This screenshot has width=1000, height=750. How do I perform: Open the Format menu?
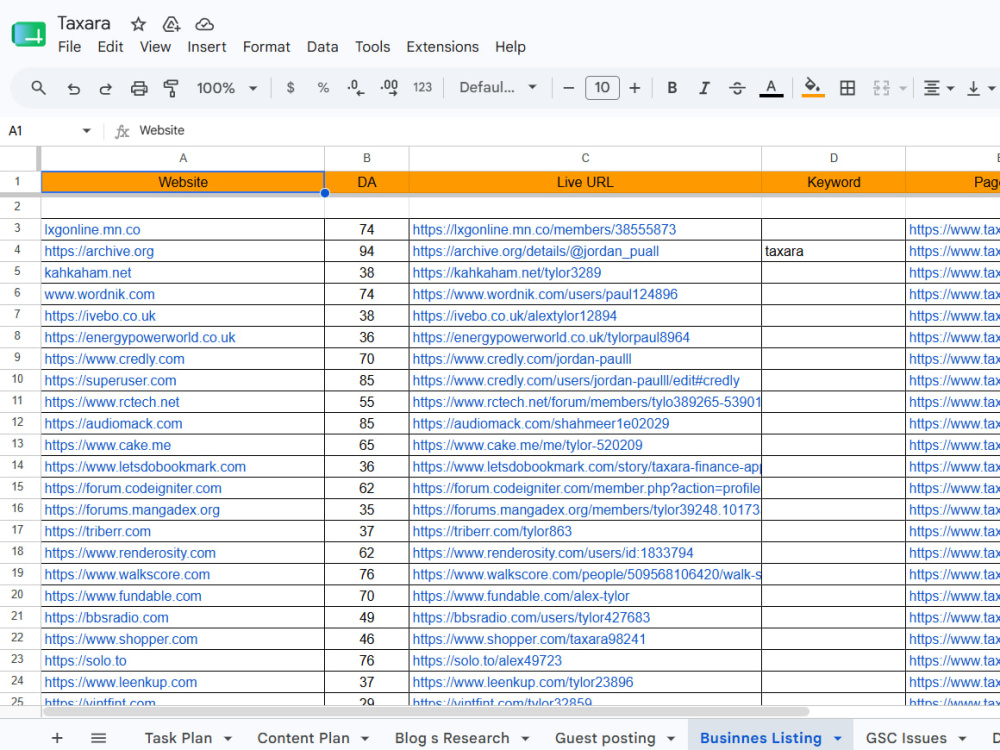click(266, 47)
